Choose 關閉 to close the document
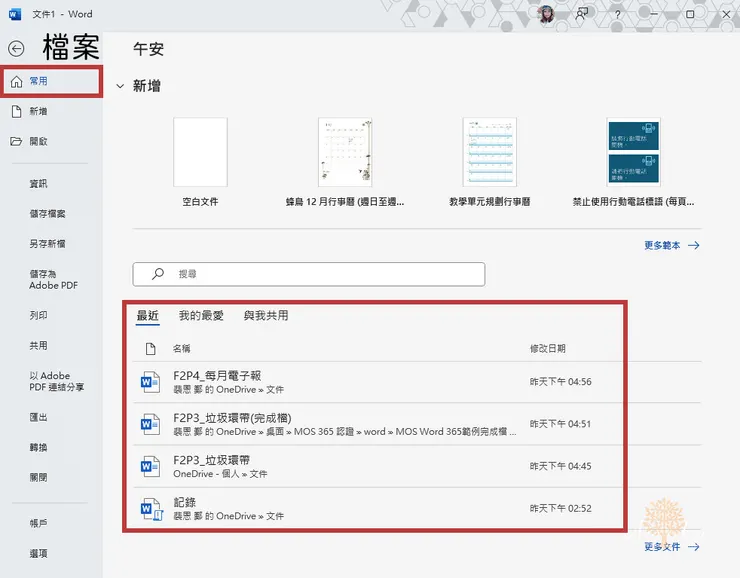Image resolution: width=740 pixels, height=578 pixels. [38, 477]
